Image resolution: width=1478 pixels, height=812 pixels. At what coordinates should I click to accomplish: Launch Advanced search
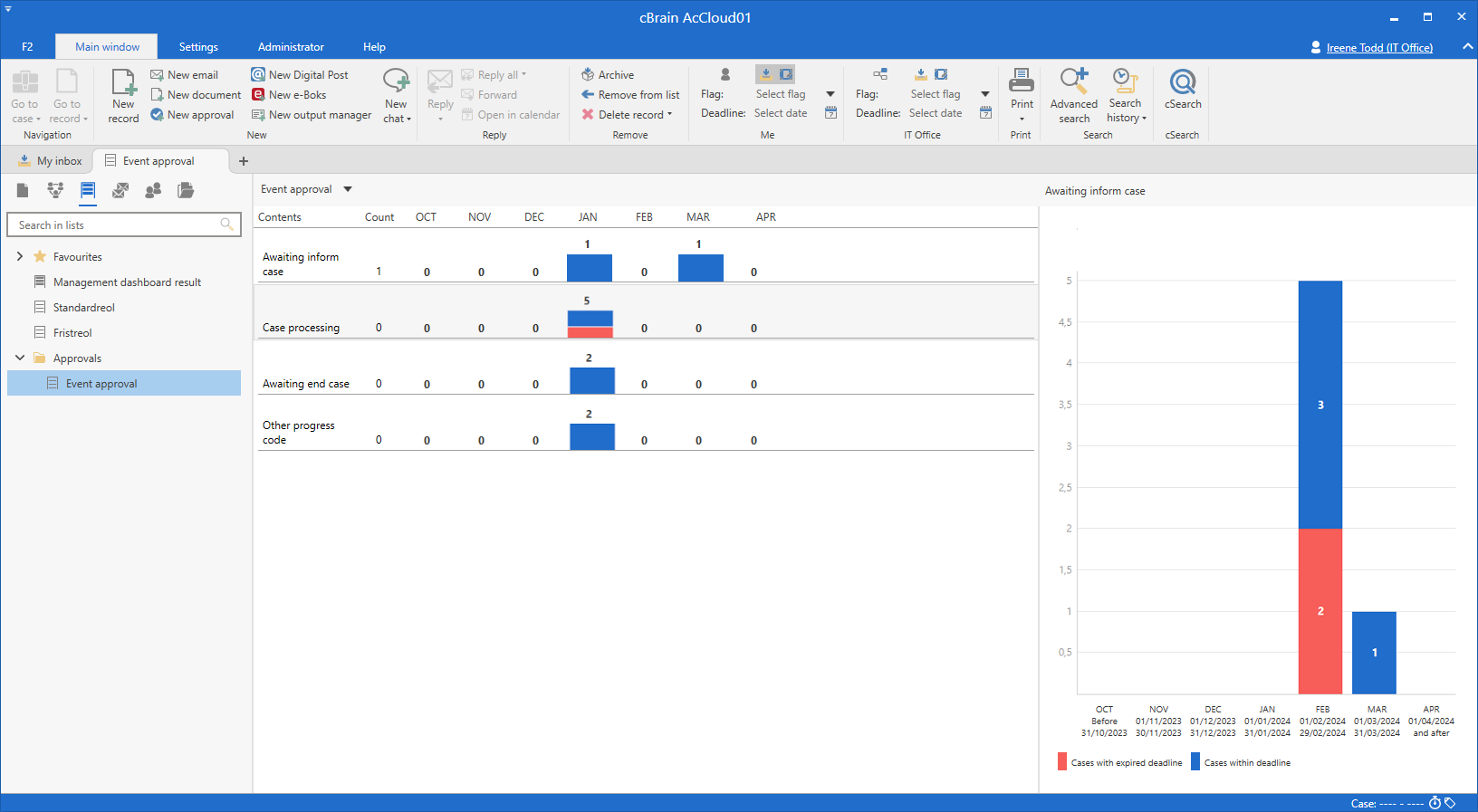click(1073, 95)
